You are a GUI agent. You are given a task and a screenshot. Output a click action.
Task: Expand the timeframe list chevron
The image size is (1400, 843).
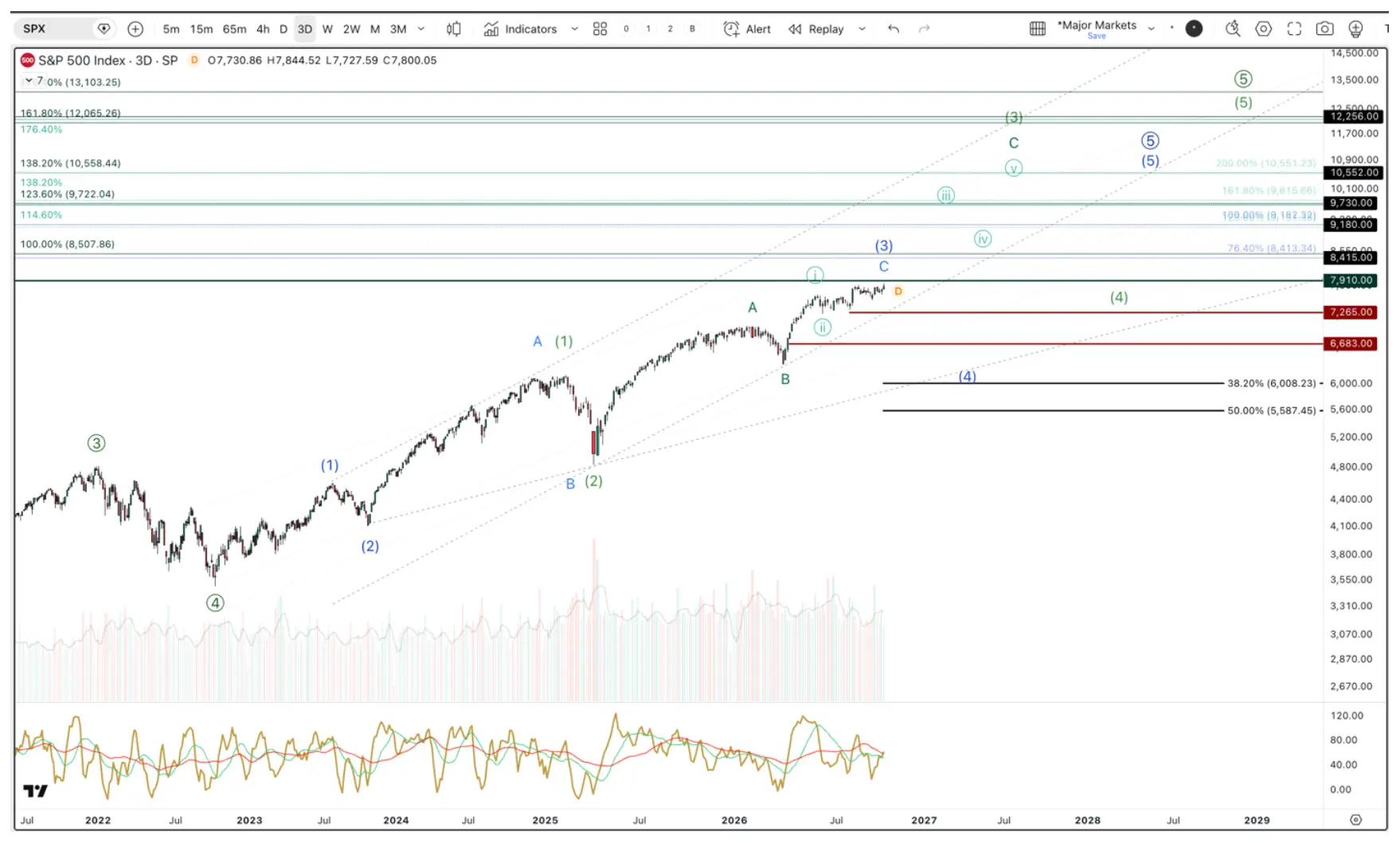(421, 29)
